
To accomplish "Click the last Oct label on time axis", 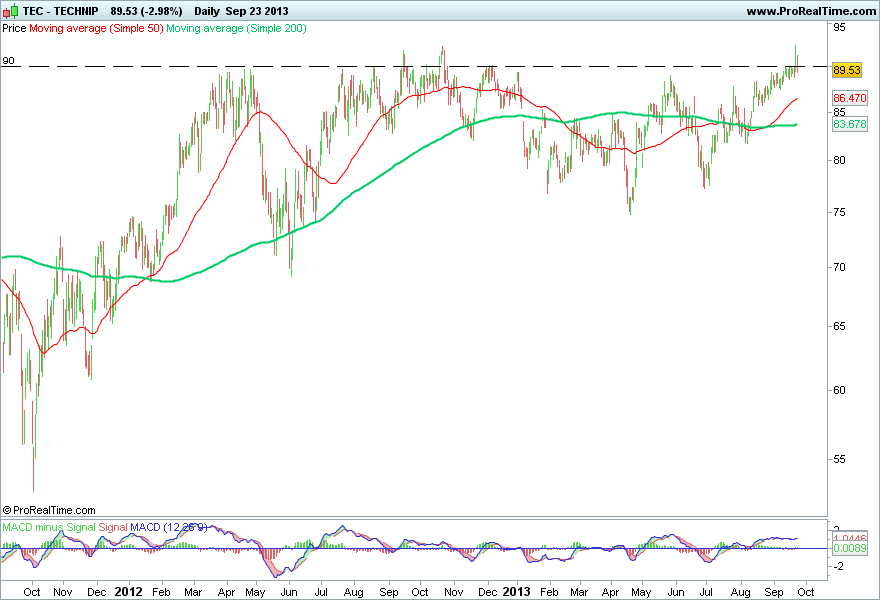I will (806, 592).
